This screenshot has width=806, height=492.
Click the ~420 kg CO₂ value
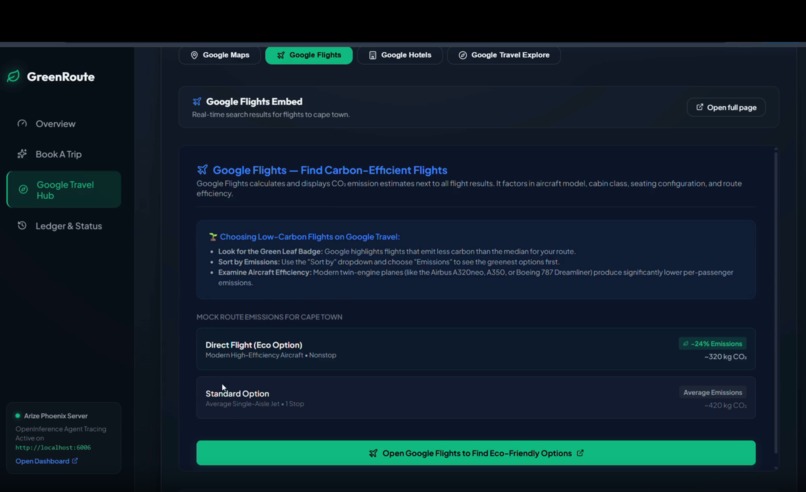click(725, 405)
